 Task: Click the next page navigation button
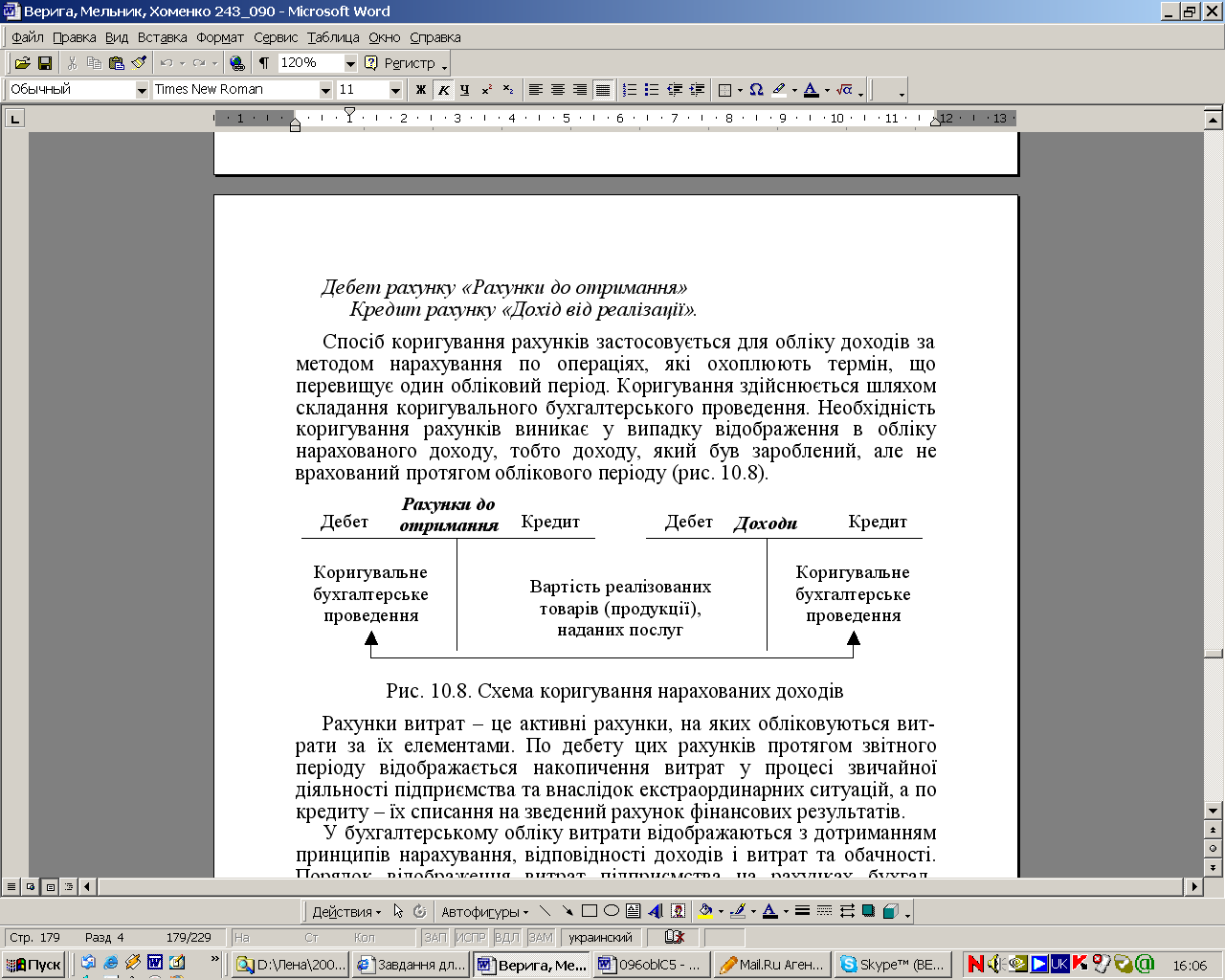[x=1214, y=868]
